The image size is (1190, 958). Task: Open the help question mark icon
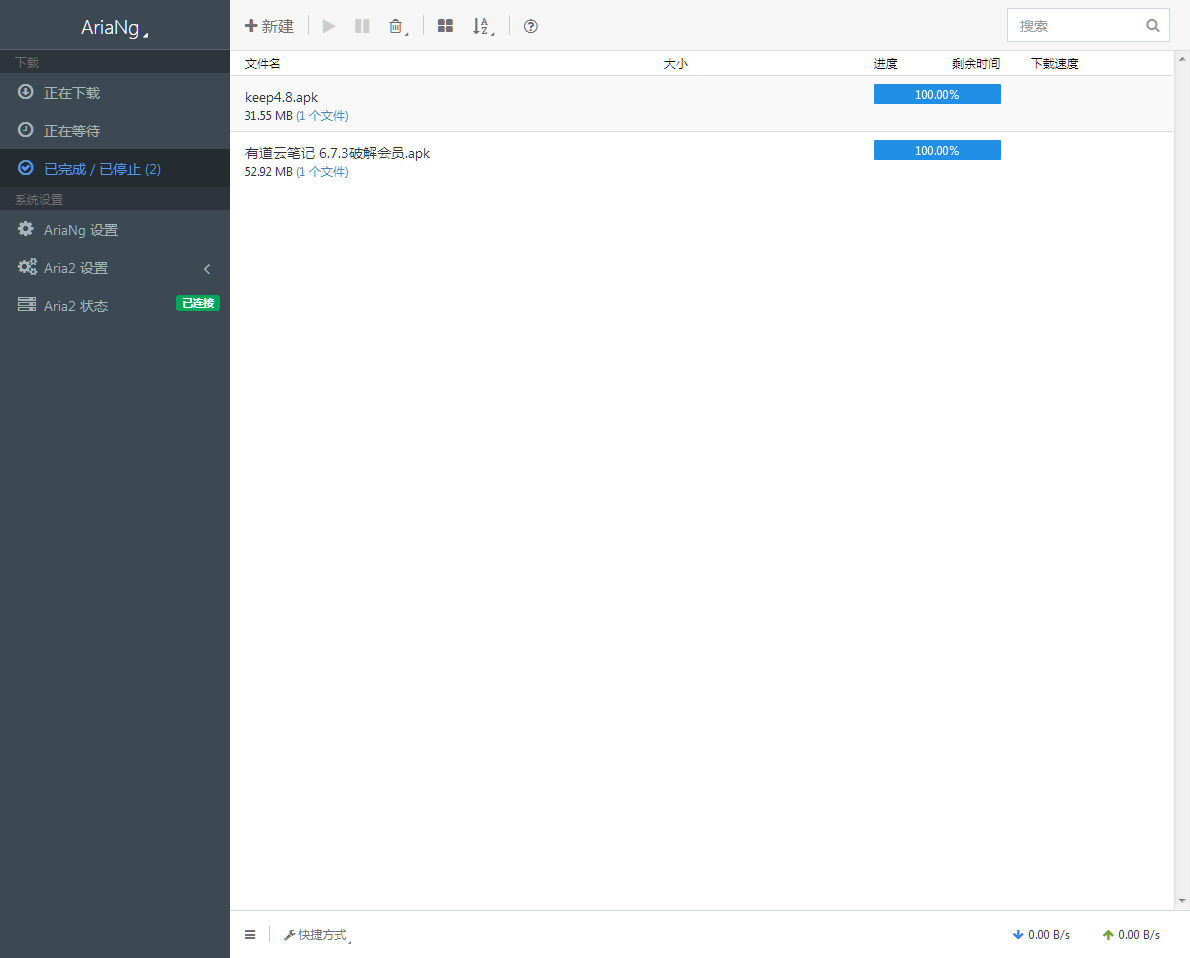click(x=530, y=26)
